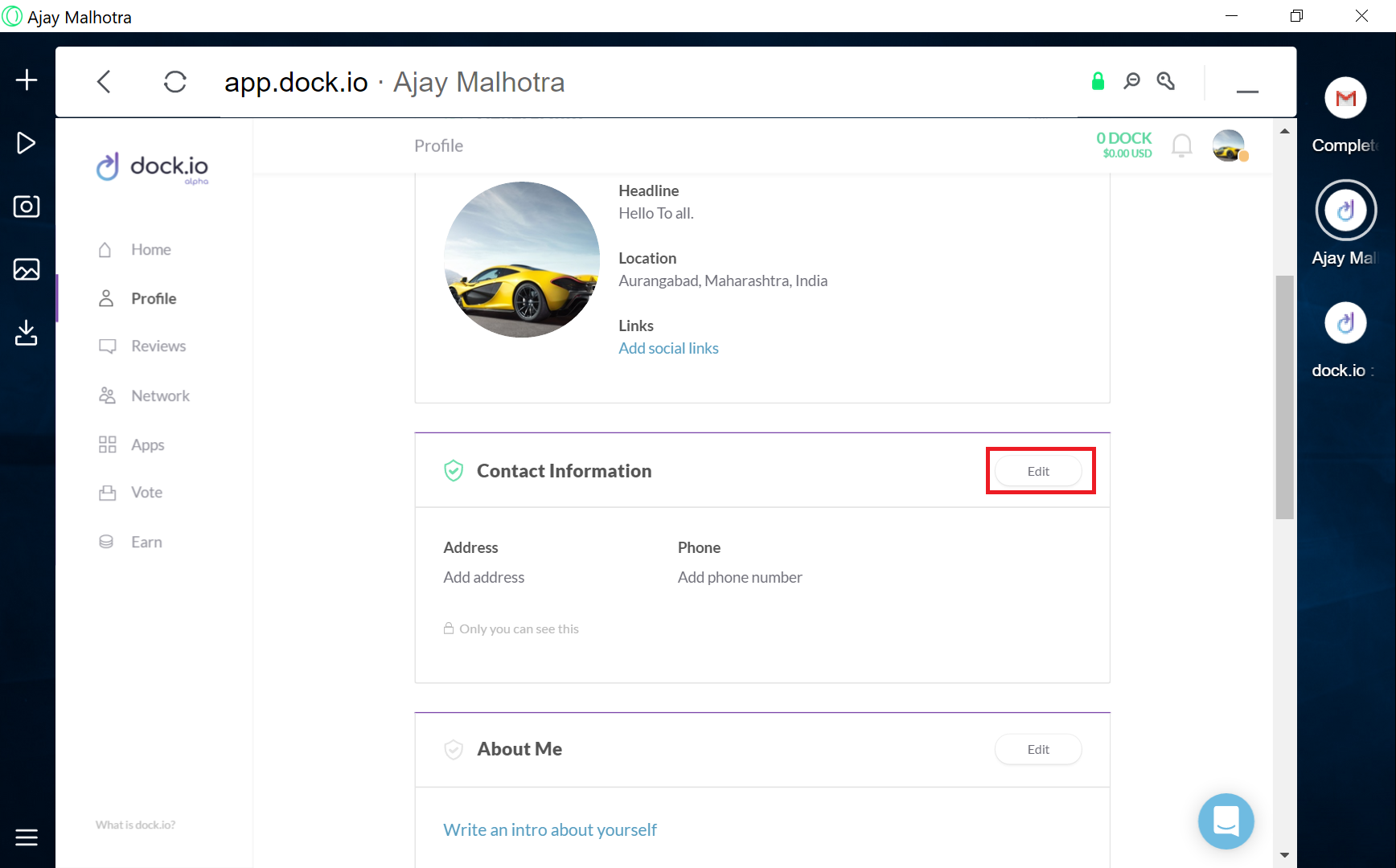This screenshot has width=1396, height=868.
Task: Click Write an intro about yourself
Action: click(550, 830)
